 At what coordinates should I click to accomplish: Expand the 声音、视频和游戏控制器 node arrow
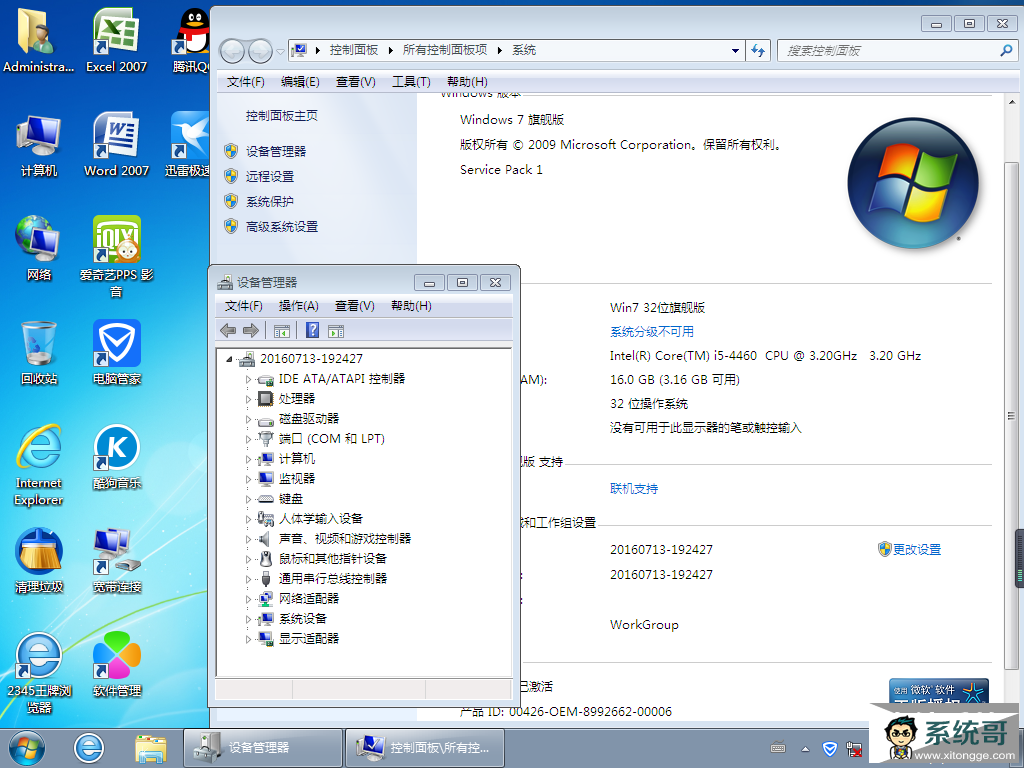(x=248, y=539)
